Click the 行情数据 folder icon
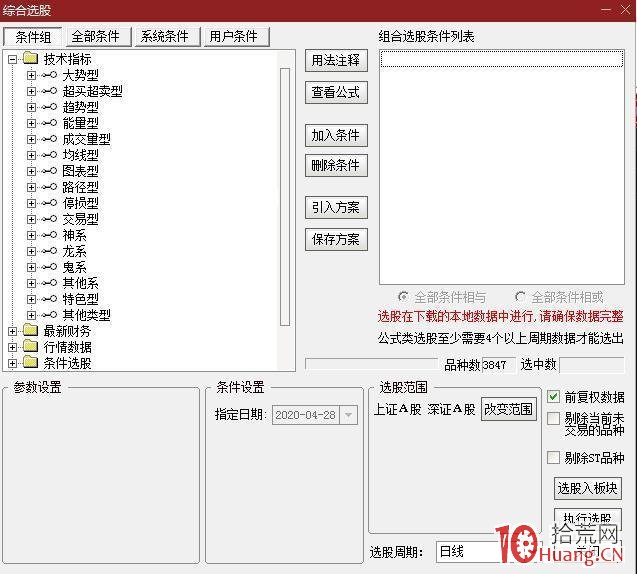The width and height of the screenshot is (637, 574). pos(30,347)
